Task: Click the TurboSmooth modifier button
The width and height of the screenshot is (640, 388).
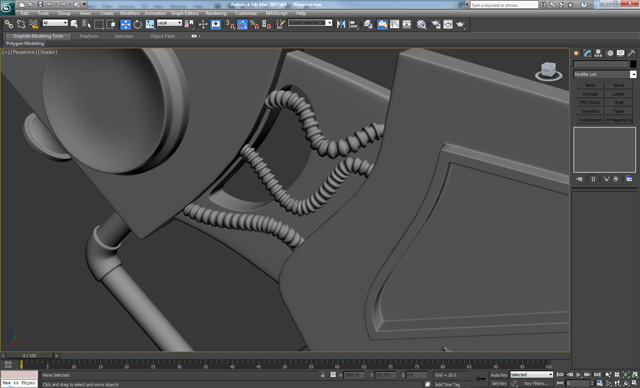Action: tap(590, 120)
